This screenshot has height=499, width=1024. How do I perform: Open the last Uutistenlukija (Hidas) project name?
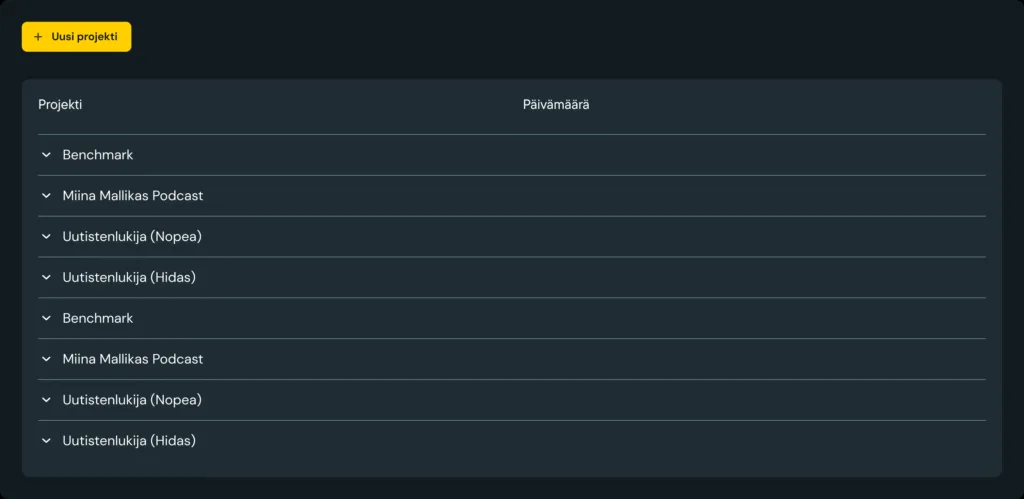pyautogui.click(x=129, y=441)
